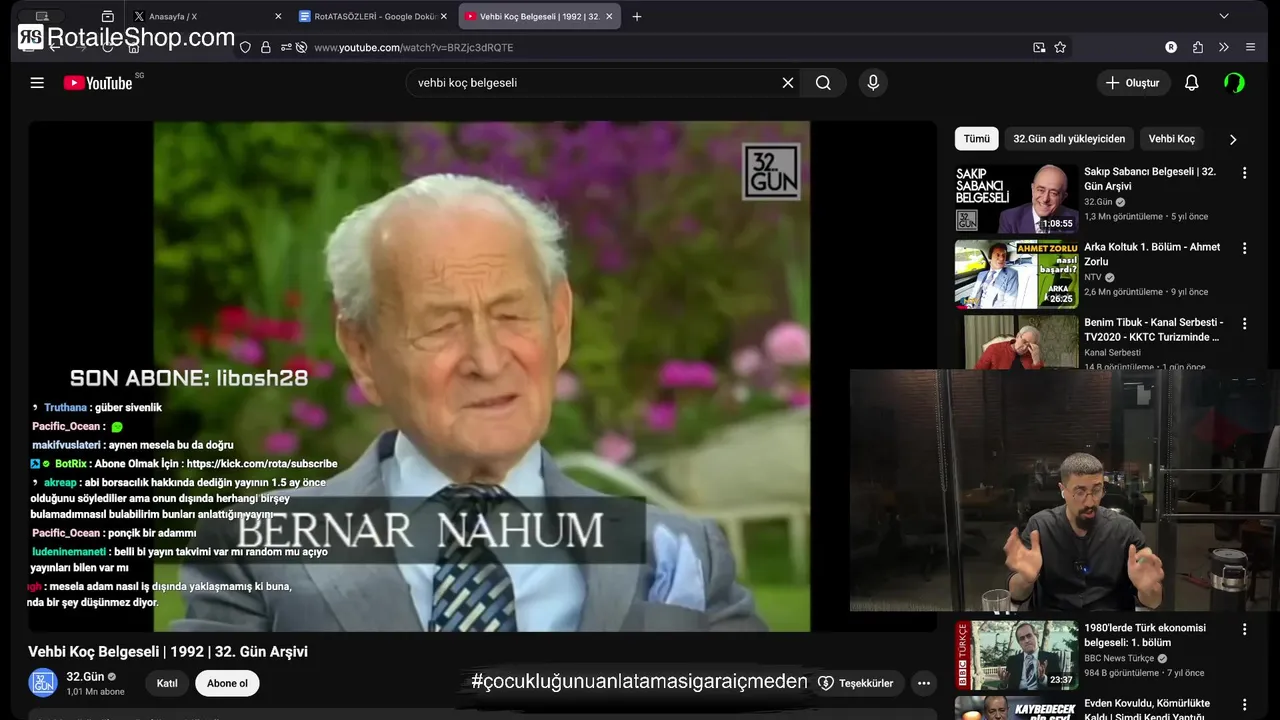Open a new browser tab
This screenshot has height=720, width=1280.
click(637, 16)
